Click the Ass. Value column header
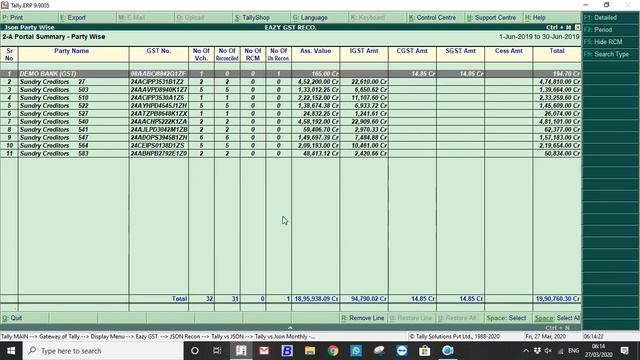Screen dimensions: 640x360 coord(316,51)
